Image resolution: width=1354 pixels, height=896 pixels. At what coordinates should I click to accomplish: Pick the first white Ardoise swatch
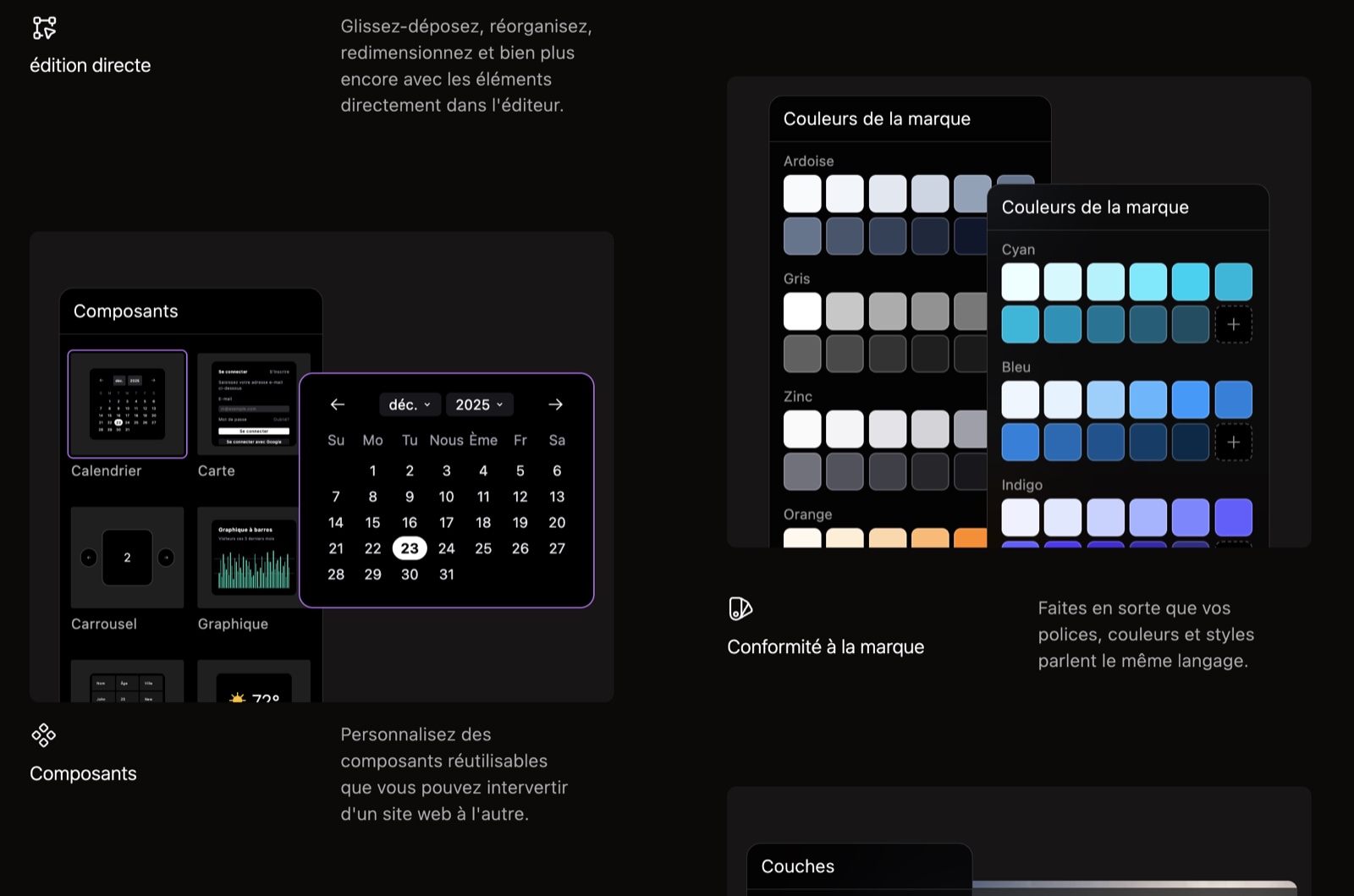click(x=802, y=194)
